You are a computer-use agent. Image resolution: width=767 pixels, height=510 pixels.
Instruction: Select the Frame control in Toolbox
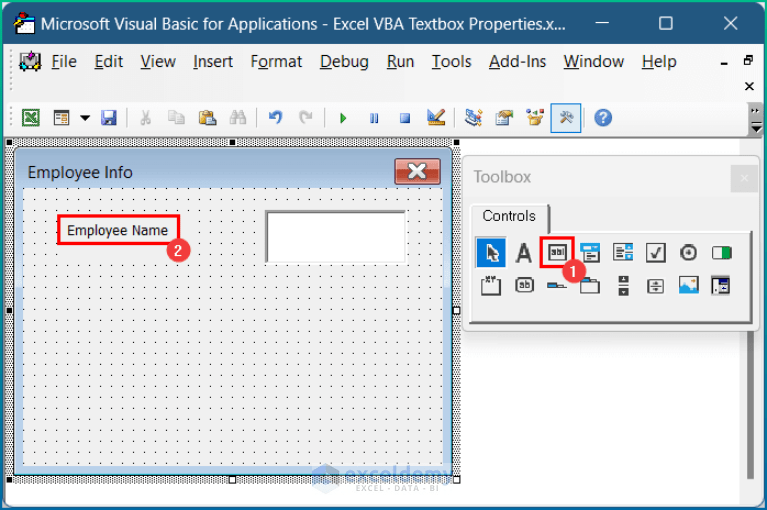[x=491, y=286]
